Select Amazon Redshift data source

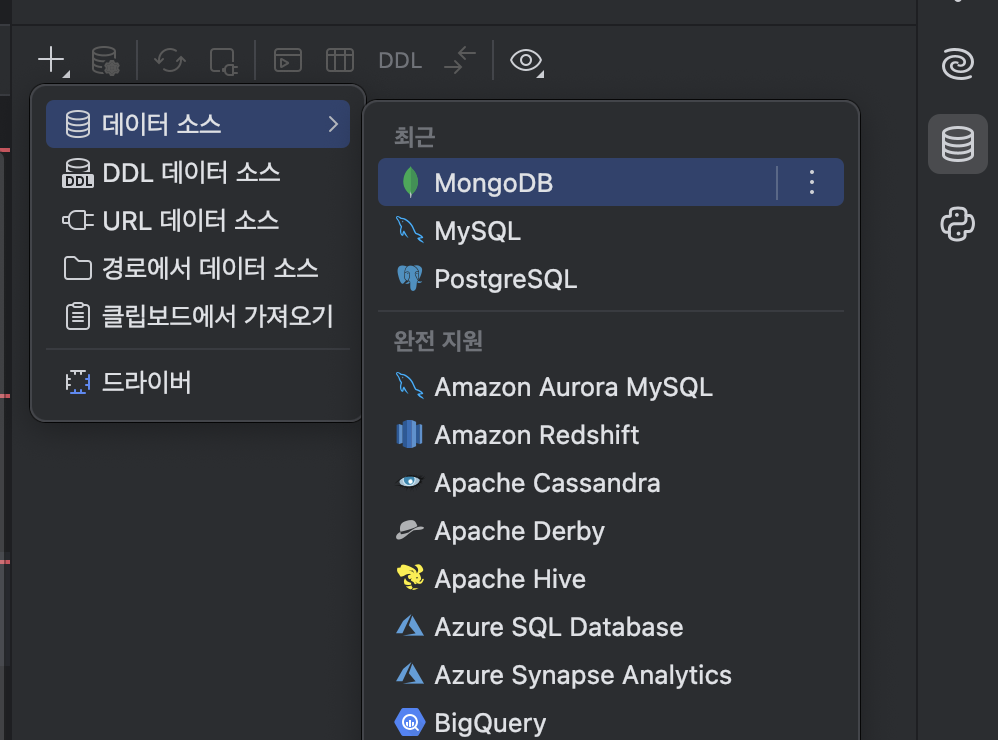(x=610, y=435)
